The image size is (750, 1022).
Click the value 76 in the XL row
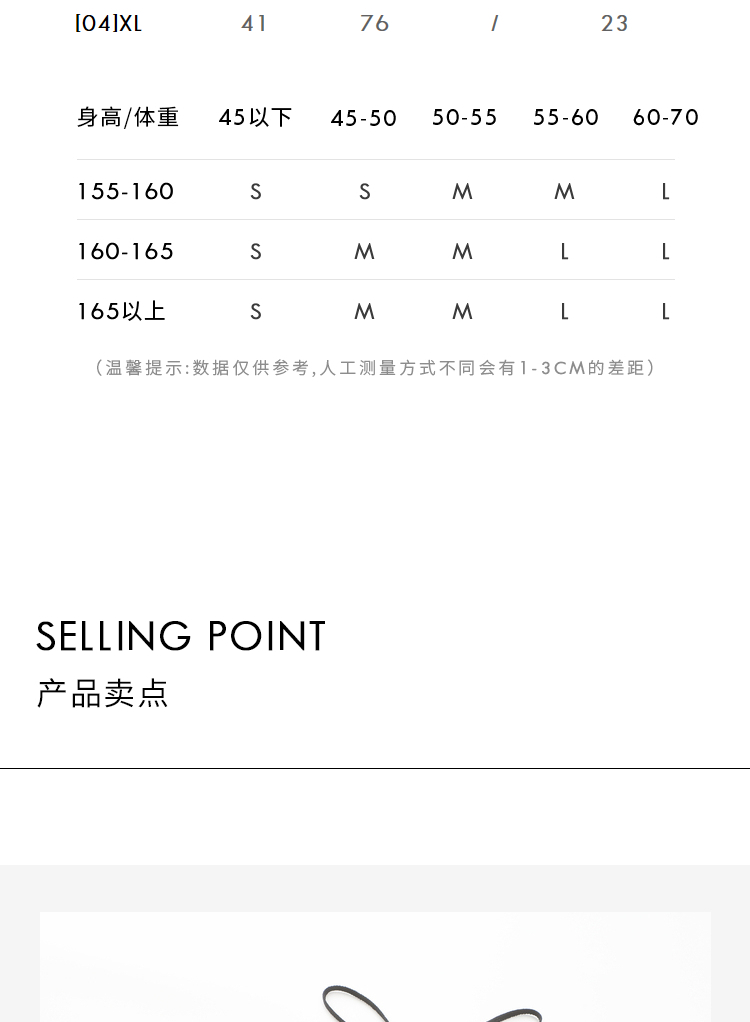coord(374,23)
